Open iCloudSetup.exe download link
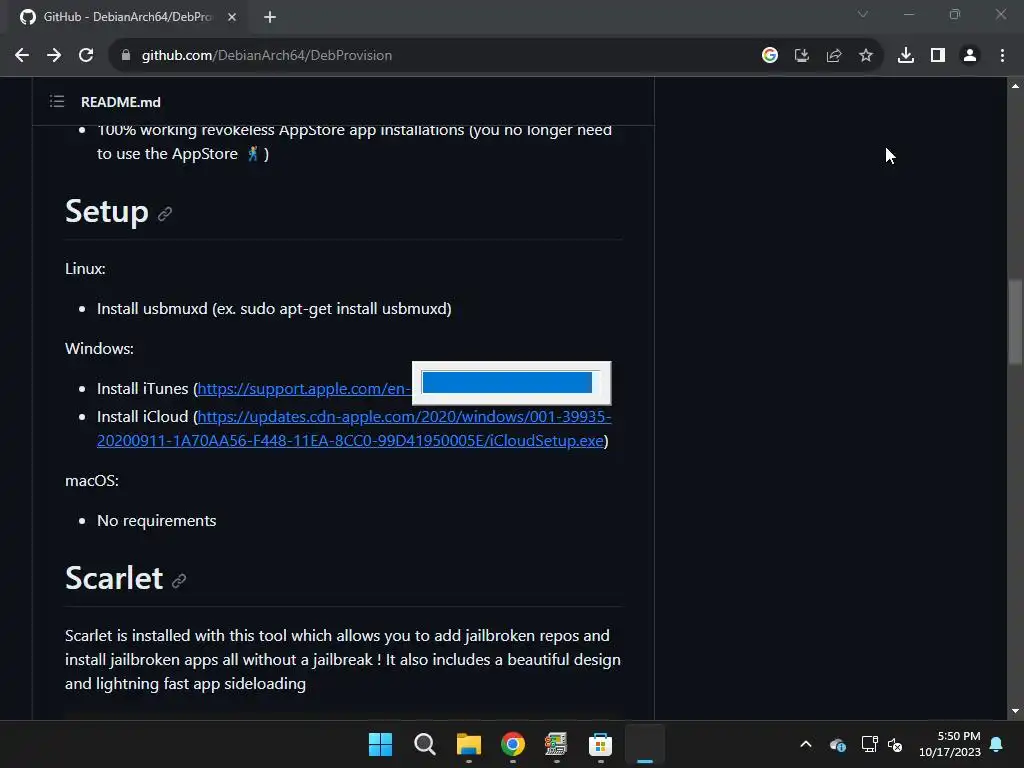 354,428
